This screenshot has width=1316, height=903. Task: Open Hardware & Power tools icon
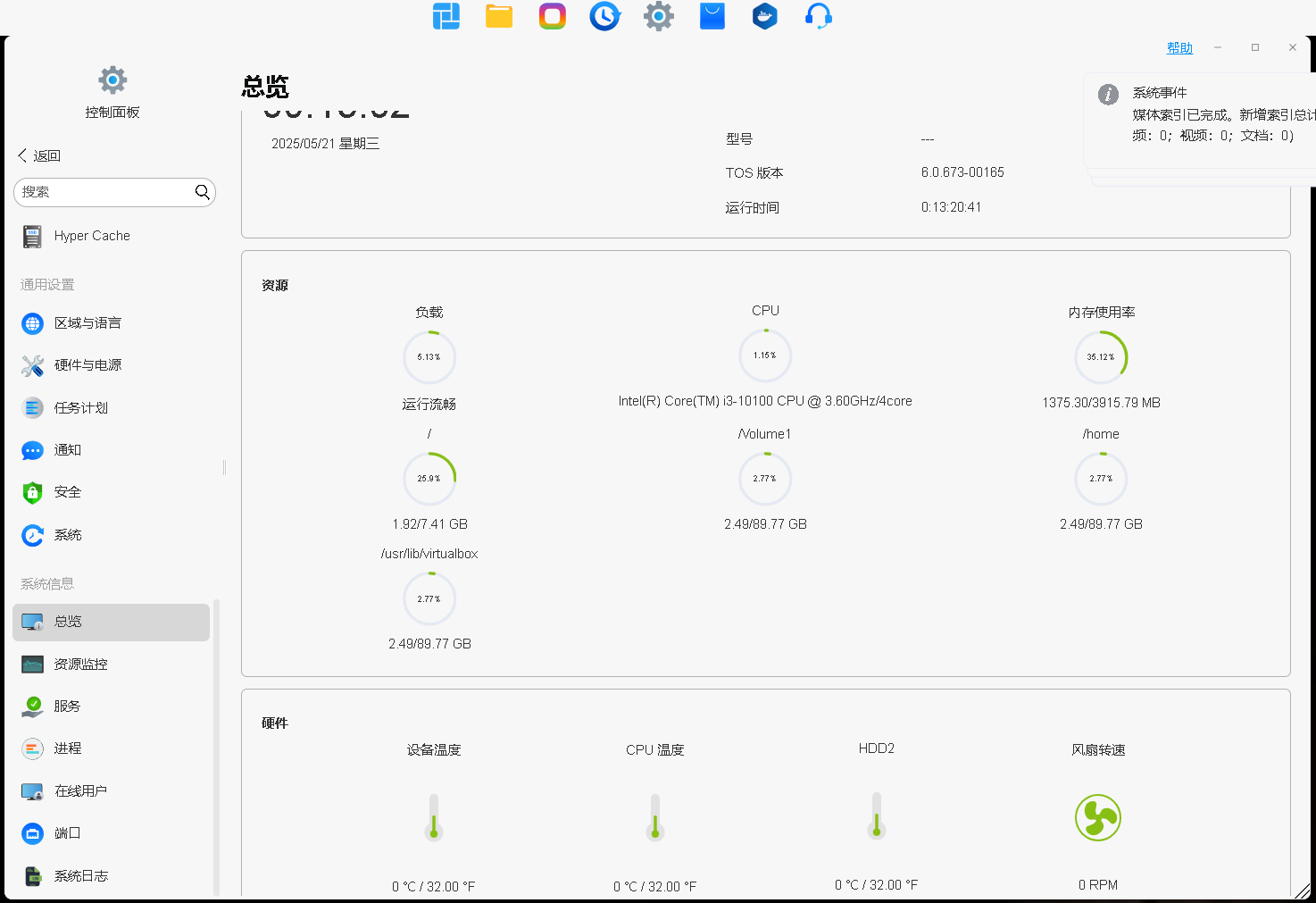32,365
